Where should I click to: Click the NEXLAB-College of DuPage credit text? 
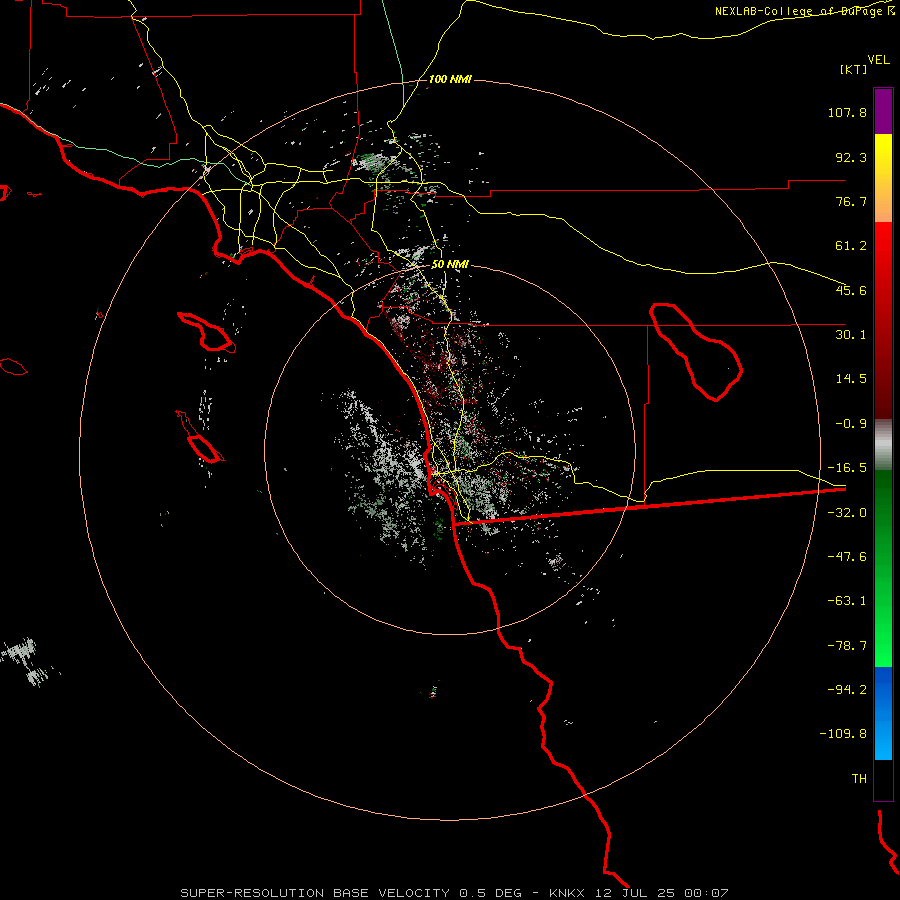(x=804, y=11)
